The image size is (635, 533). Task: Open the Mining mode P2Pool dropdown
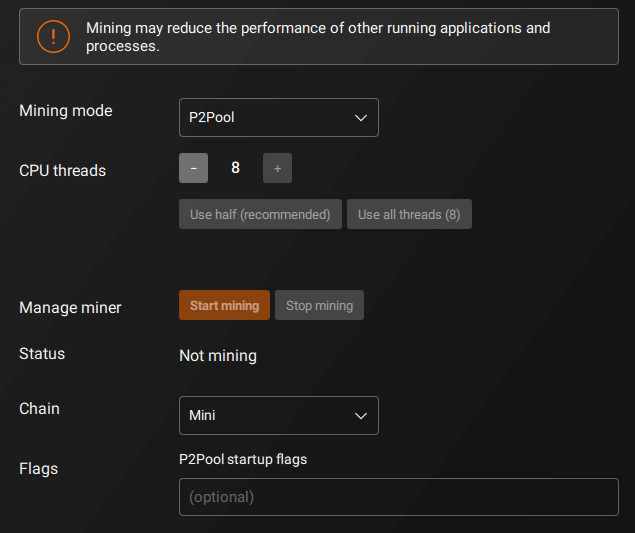pos(278,117)
